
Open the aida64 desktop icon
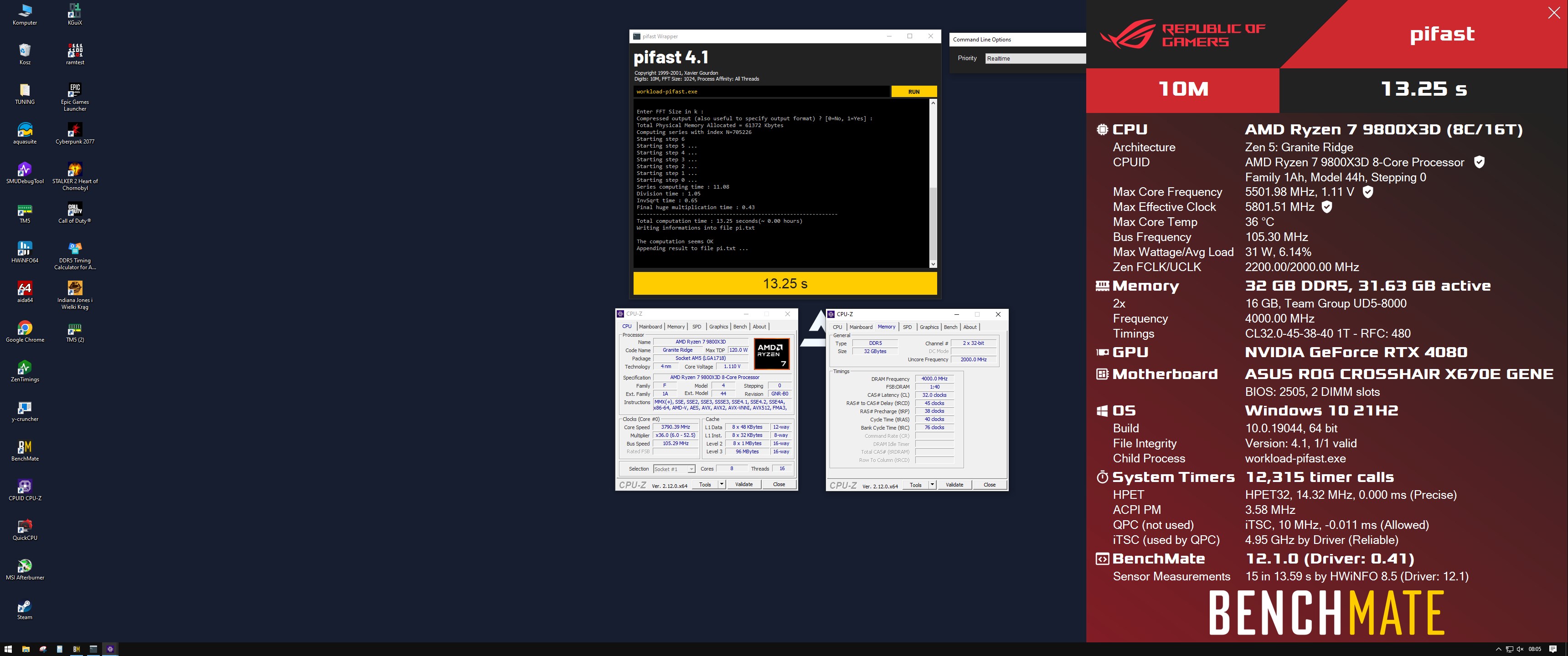click(24, 292)
